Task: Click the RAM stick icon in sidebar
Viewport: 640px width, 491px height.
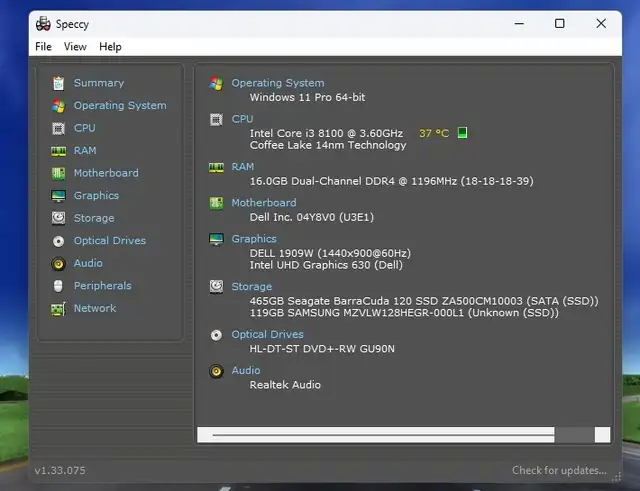Action: pos(58,151)
